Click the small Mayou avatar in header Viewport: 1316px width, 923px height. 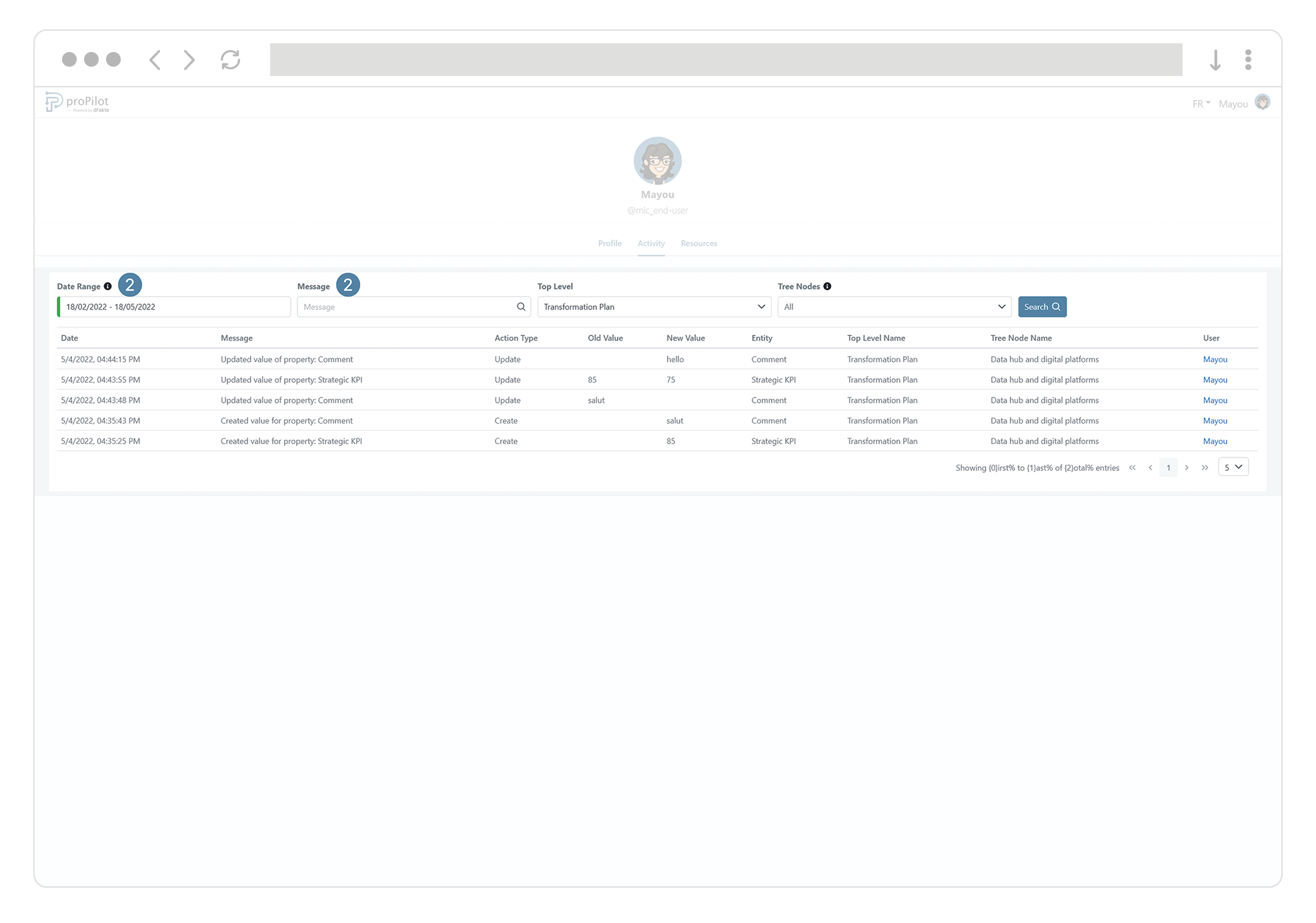(1262, 102)
